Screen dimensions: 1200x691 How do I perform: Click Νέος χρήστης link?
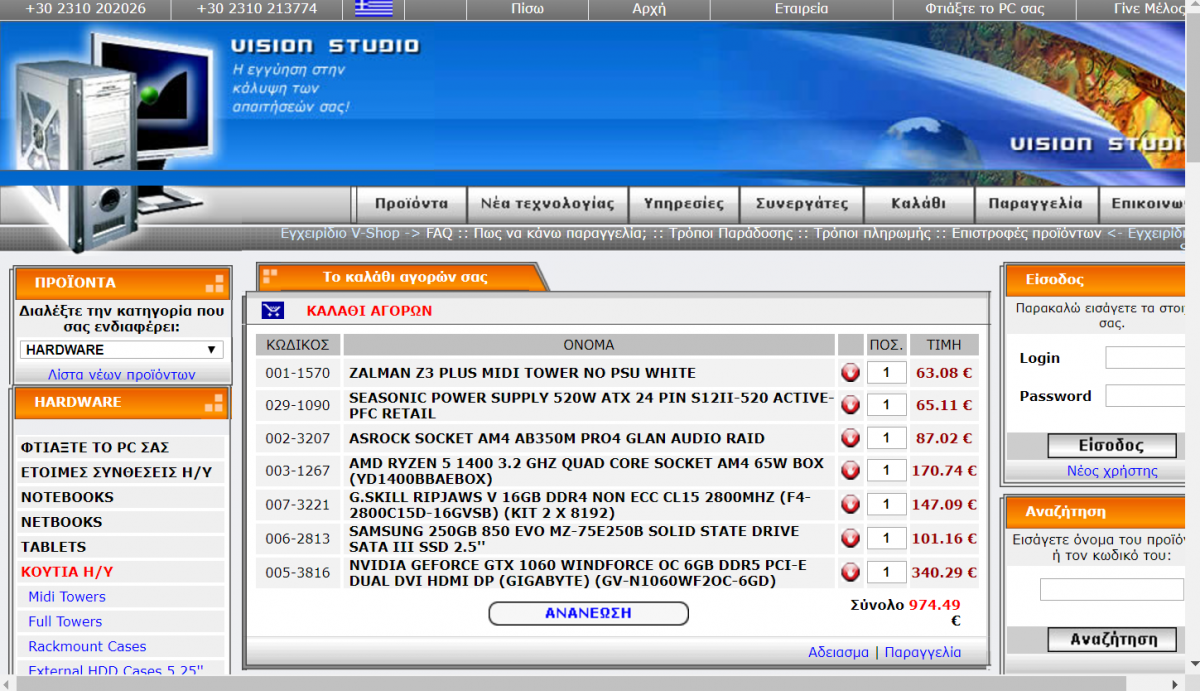click(x=1112, y=471)
